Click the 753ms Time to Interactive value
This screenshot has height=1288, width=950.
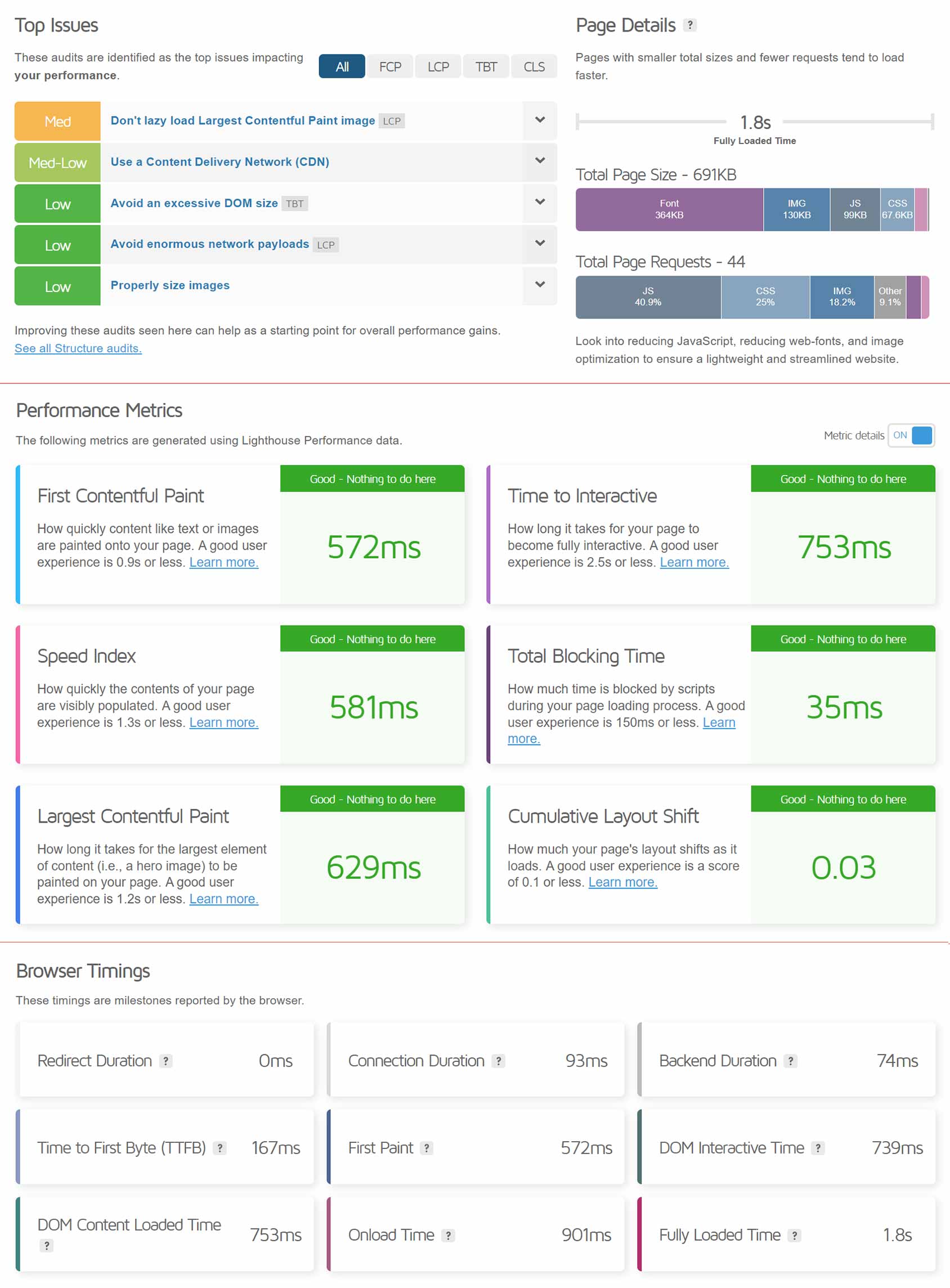click(x=844, y=547)
